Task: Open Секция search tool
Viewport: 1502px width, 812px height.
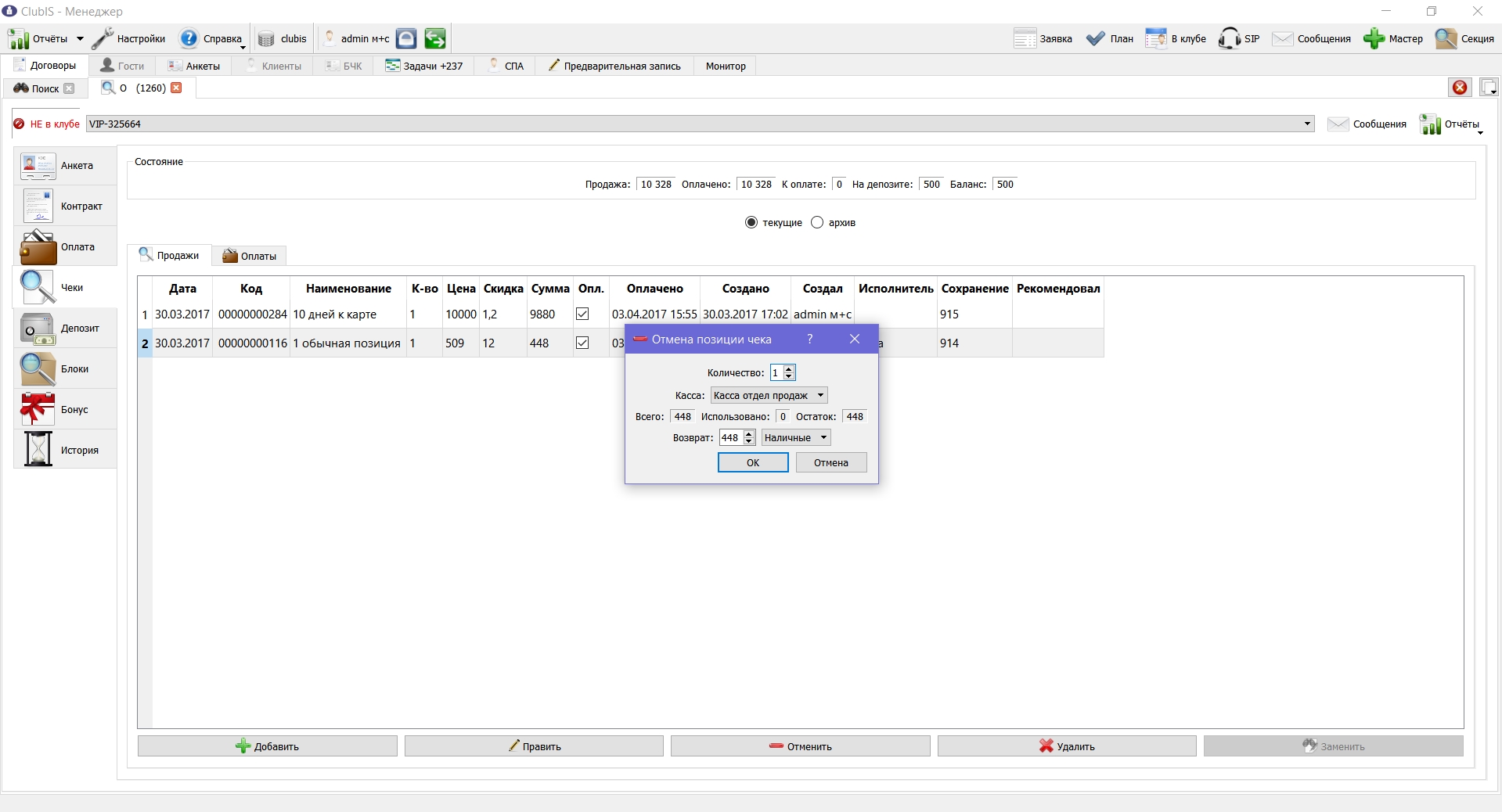Action: pyautogui.click(x=1464, y=38)
